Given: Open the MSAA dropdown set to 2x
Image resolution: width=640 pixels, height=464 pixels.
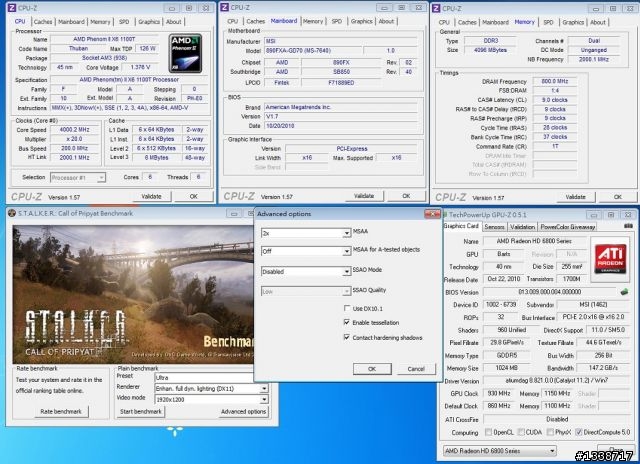Looking at the screenshot, I should click(x=306, y=233).
